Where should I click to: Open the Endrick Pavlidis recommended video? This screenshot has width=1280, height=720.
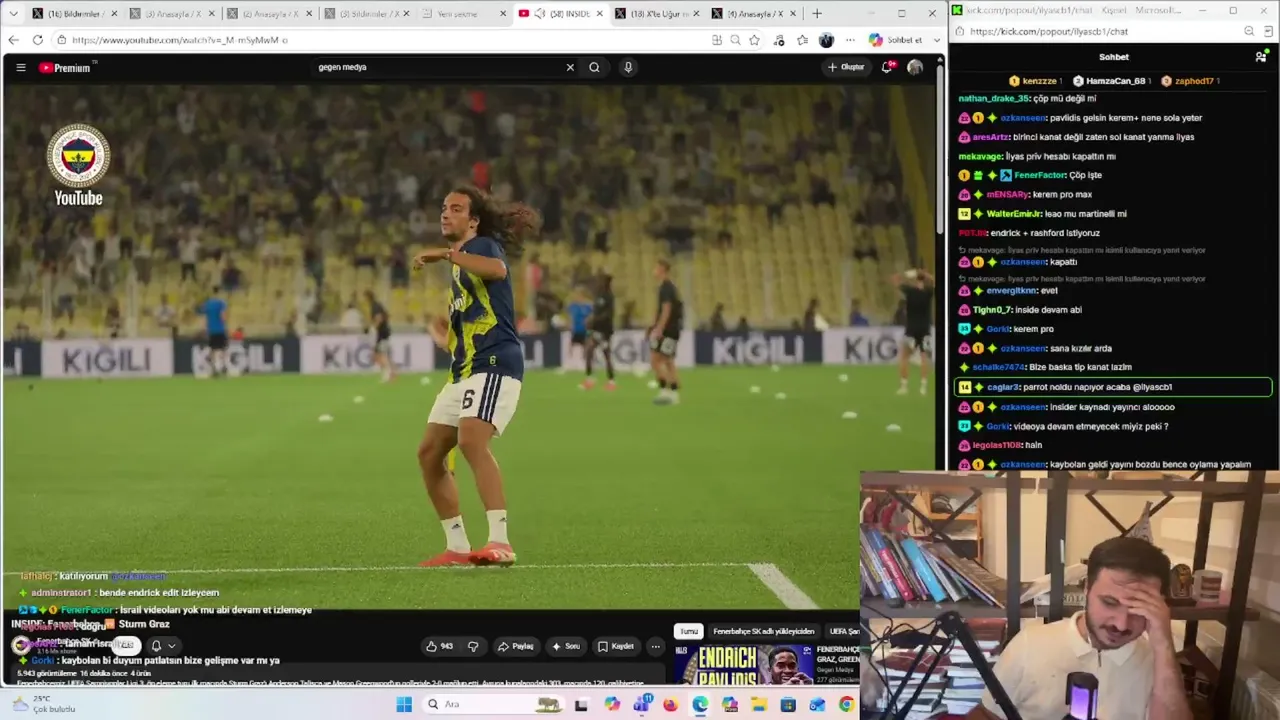coord(742,665)
